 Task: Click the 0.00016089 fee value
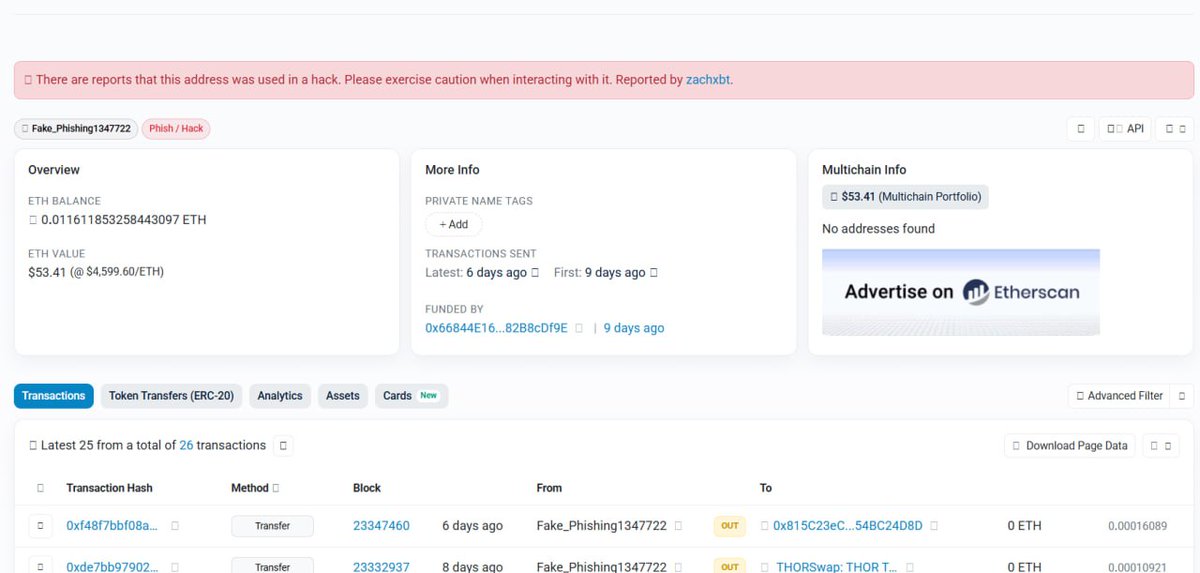pyautogui.click(x=1137, y=526)
